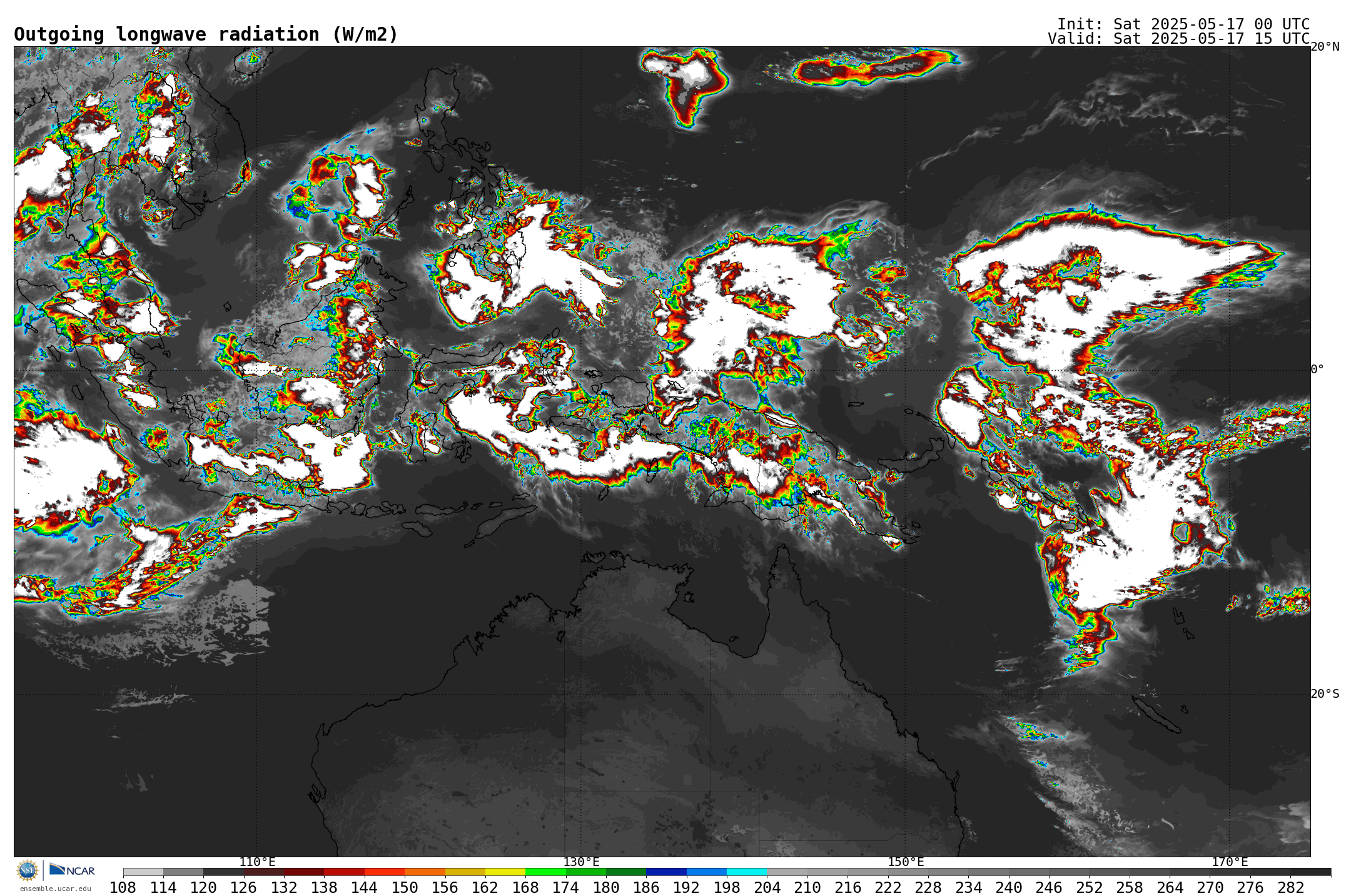
Task: Pick the red 138–144 colorbar swatch
Action: pyautogui.click(x=344, y=872)
